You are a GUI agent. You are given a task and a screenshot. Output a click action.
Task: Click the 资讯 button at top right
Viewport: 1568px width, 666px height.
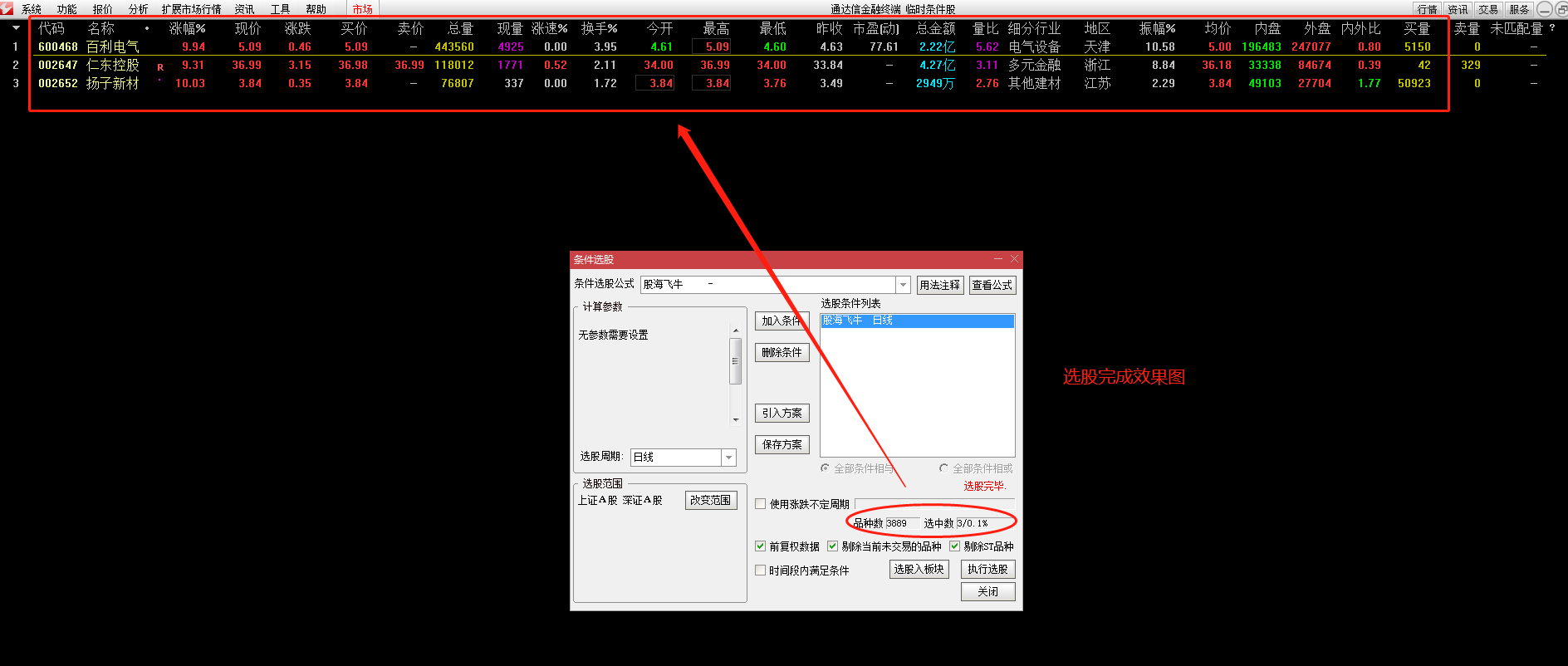[1458, 9]
